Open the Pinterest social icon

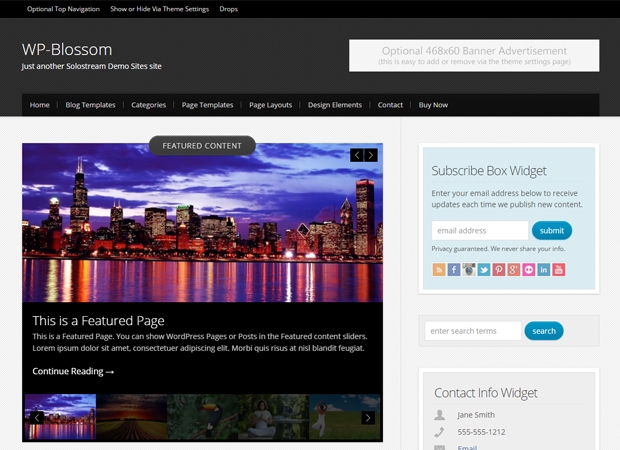coord(499,270)
